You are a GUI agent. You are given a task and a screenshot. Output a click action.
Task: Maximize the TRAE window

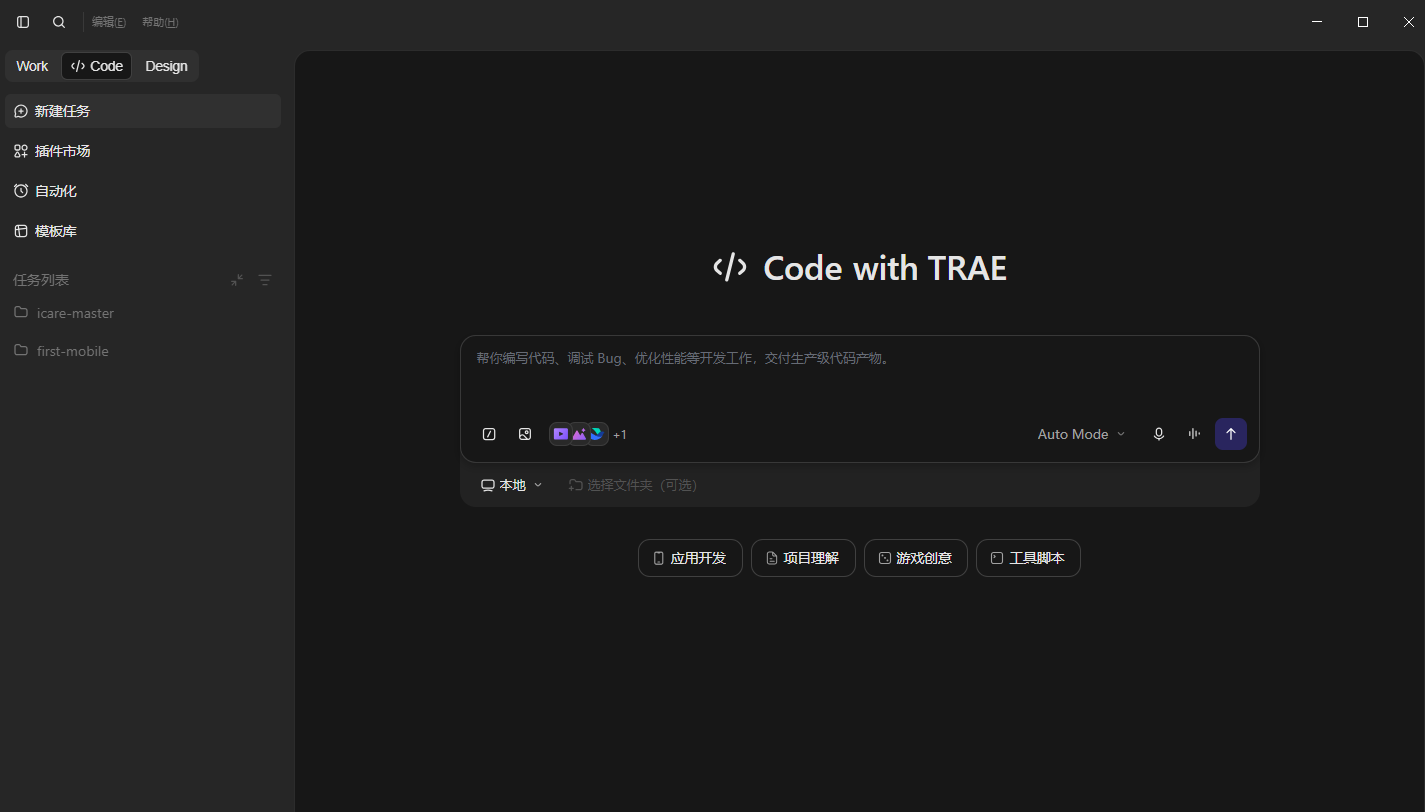point(1363,22)
